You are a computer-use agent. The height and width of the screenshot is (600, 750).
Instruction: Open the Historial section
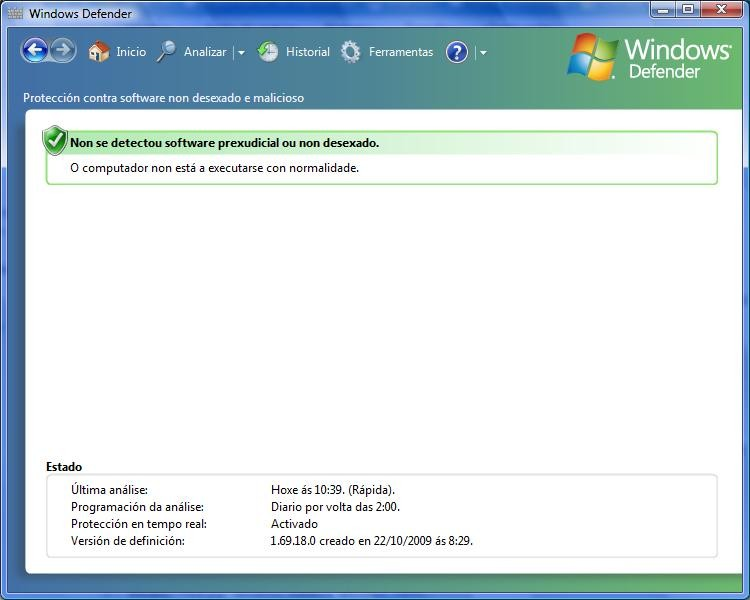(x=307, y=52)
